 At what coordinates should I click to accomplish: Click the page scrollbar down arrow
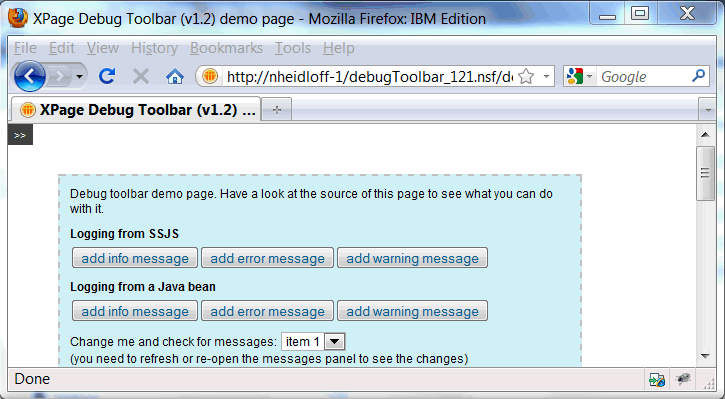click(x=705, y=356)
